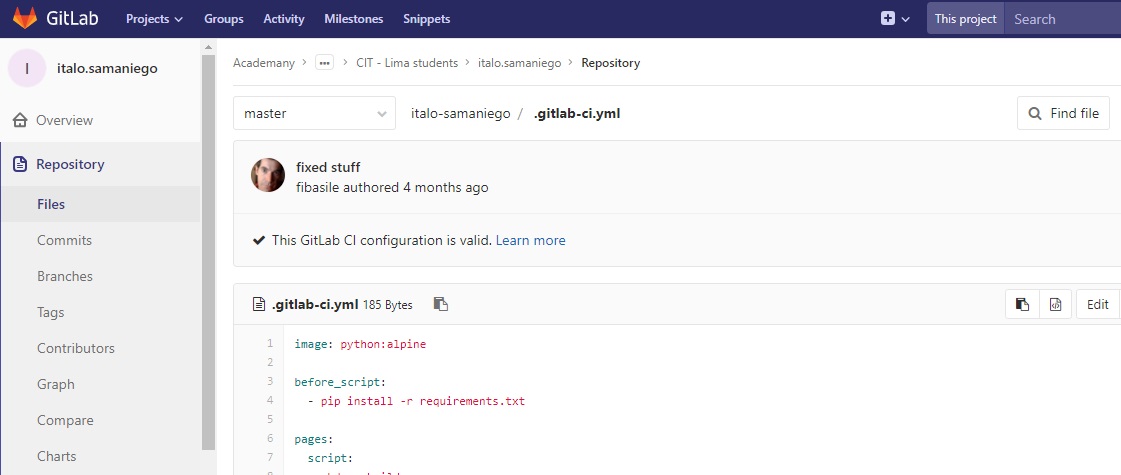Click the fibasile author avatar
Screen dimensions: 1121x475
pos(268,175)
